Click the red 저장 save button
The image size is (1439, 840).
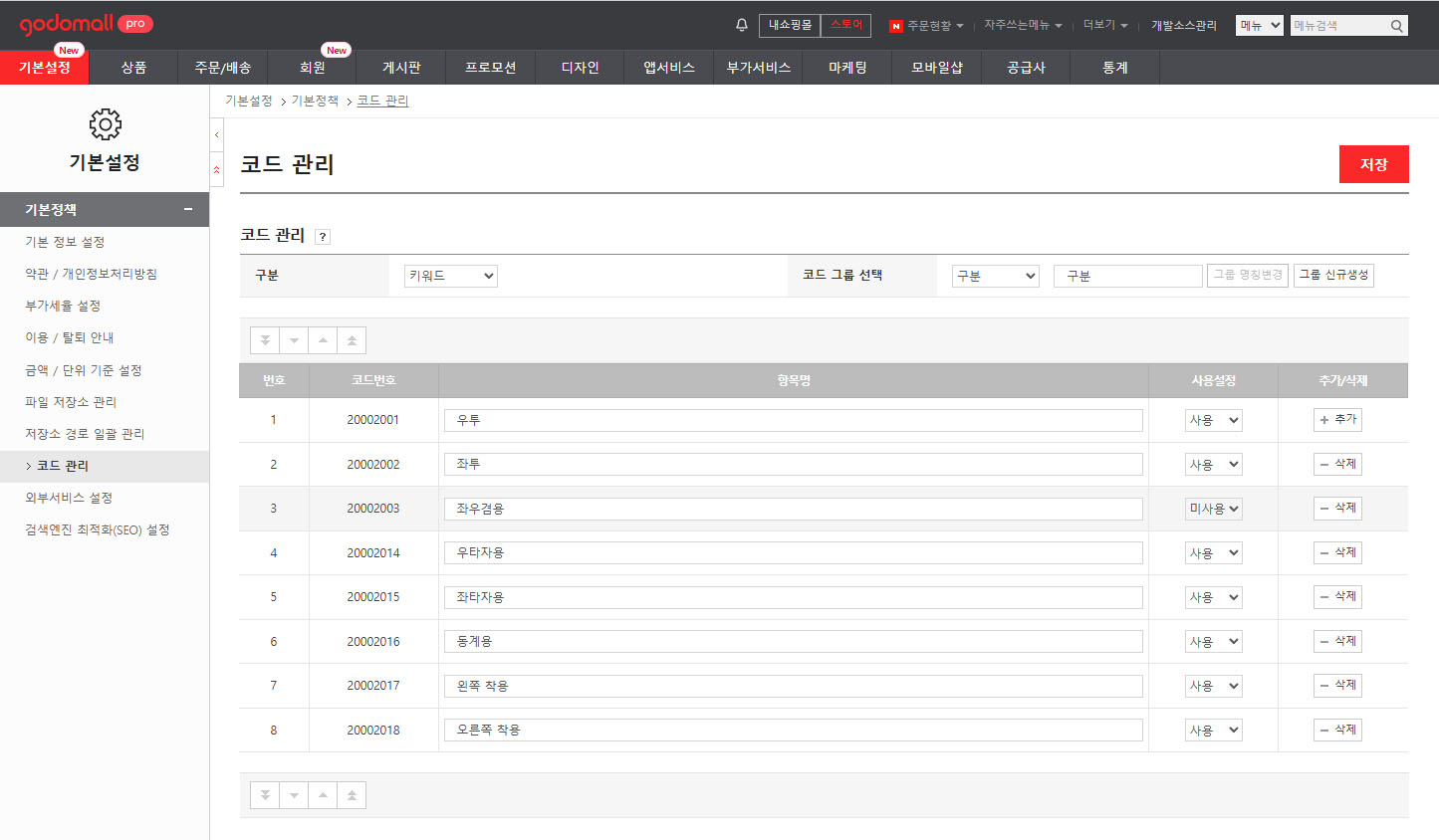[1374, 164]
